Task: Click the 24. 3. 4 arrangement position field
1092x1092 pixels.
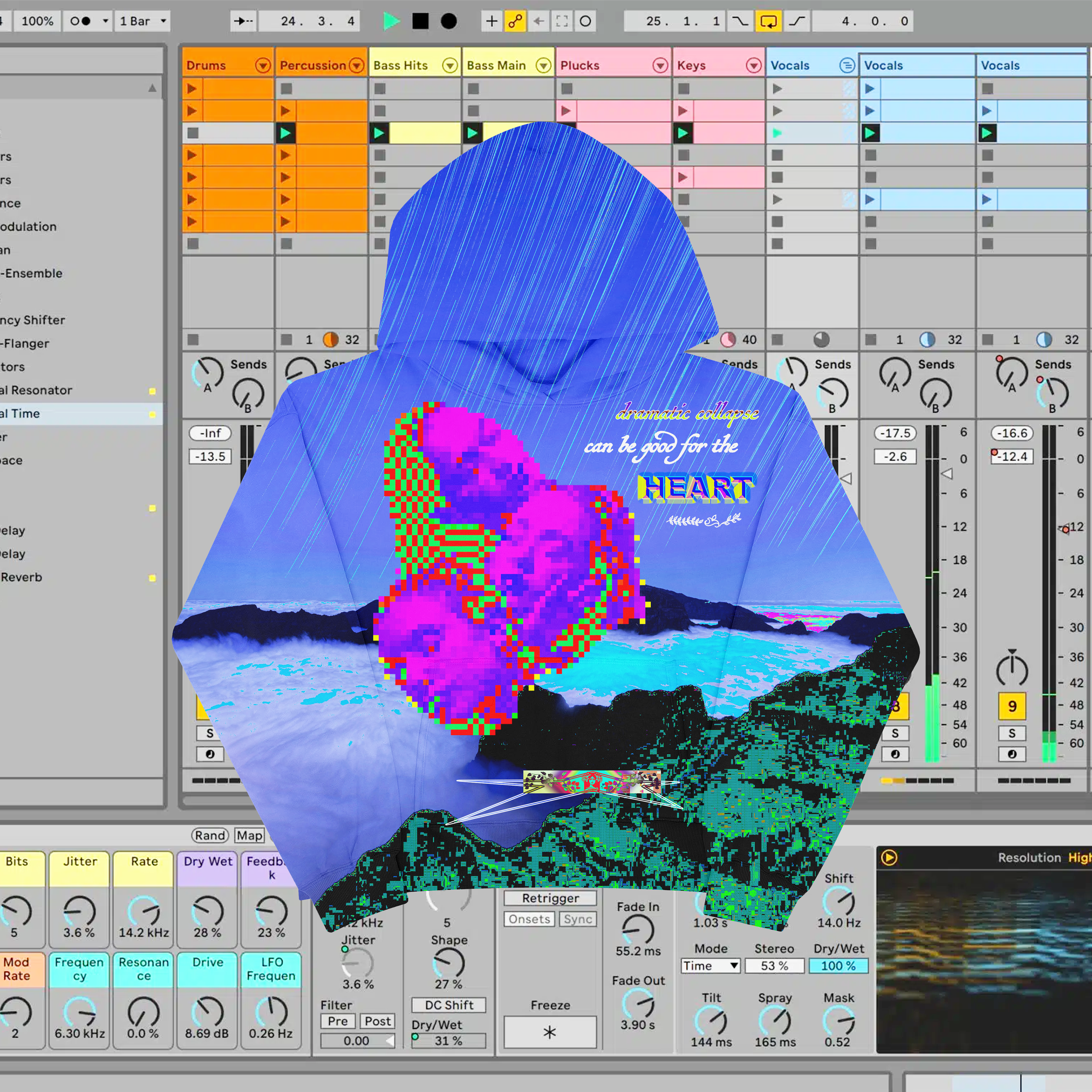Action: coord(309,22)
